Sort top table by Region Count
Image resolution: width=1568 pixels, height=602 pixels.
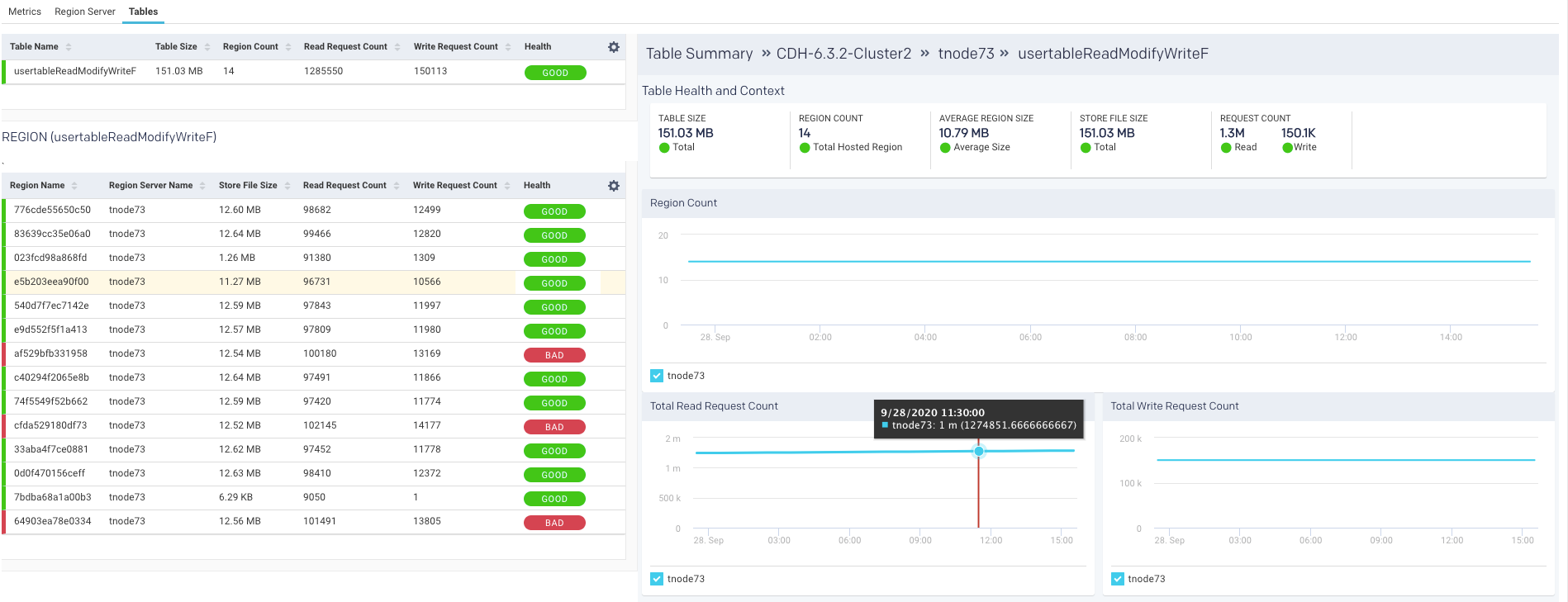(x=288, y=47)
